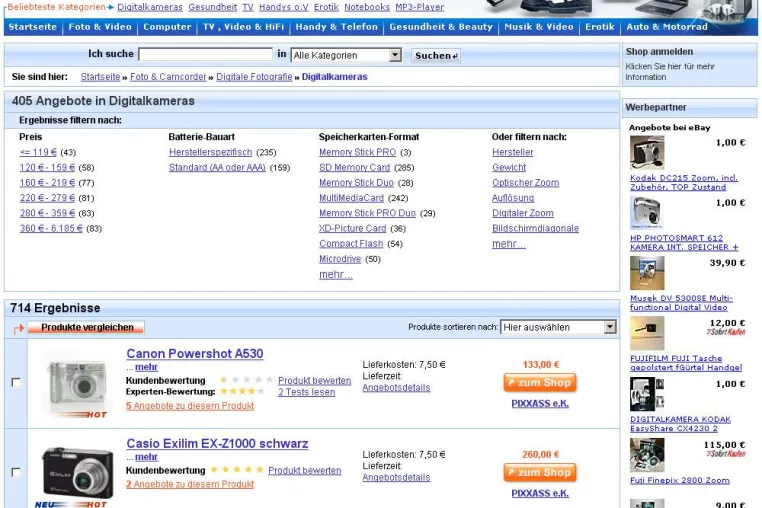Open Kodak DC215 Zoom eBay listing title
Image resolution: width=762 pixels, height=508 pixels.
point(684,182)
